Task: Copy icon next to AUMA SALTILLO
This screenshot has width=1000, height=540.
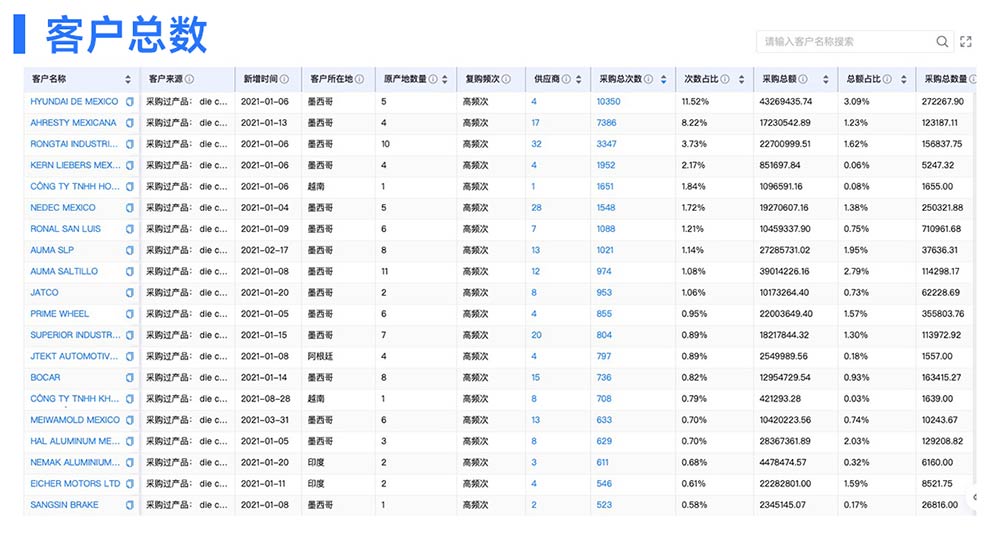Action: [129, 272]
